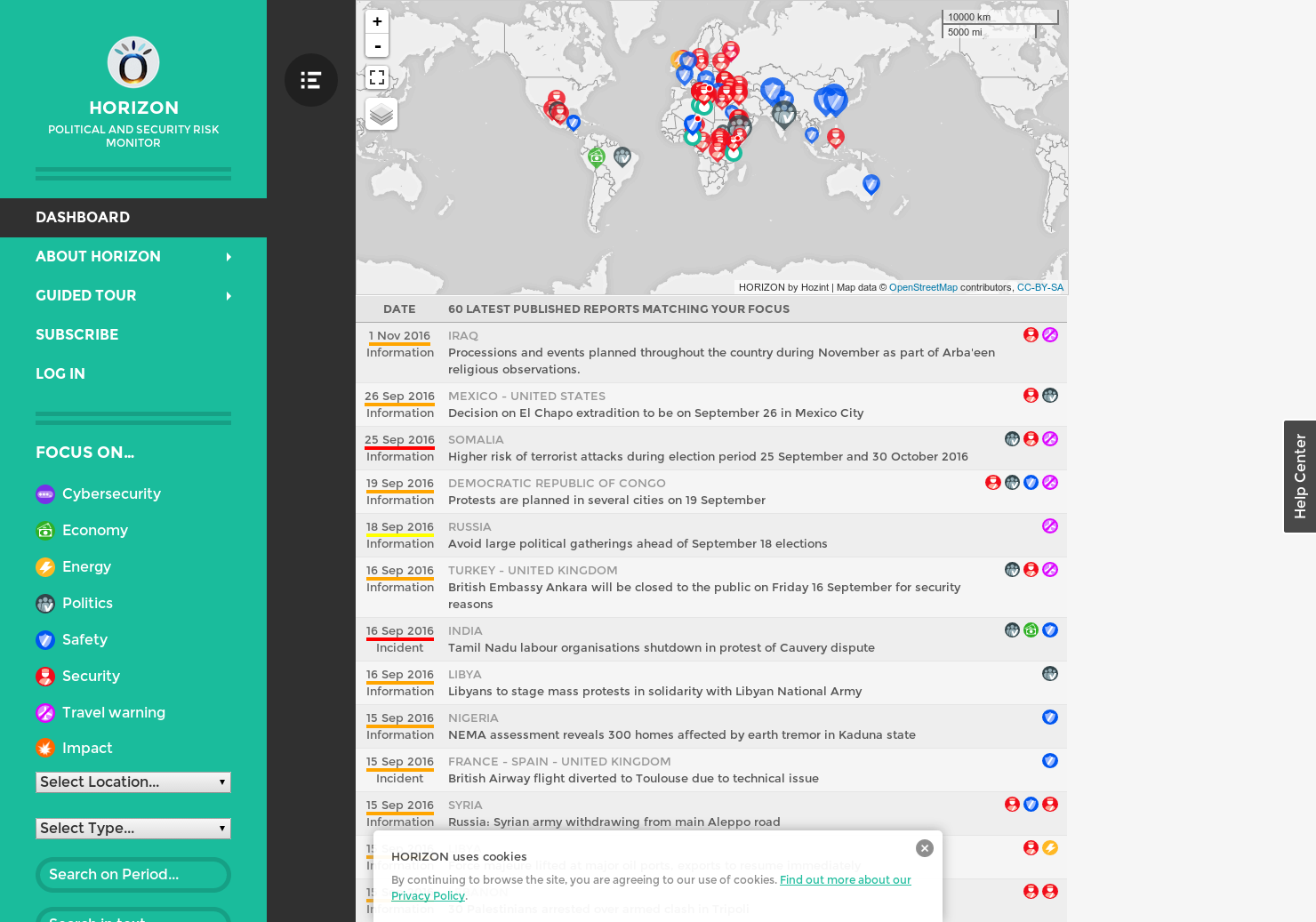The image size is (1316, 922).
Task: Open the Libyan mass protests report
Action: pos(654,692)
